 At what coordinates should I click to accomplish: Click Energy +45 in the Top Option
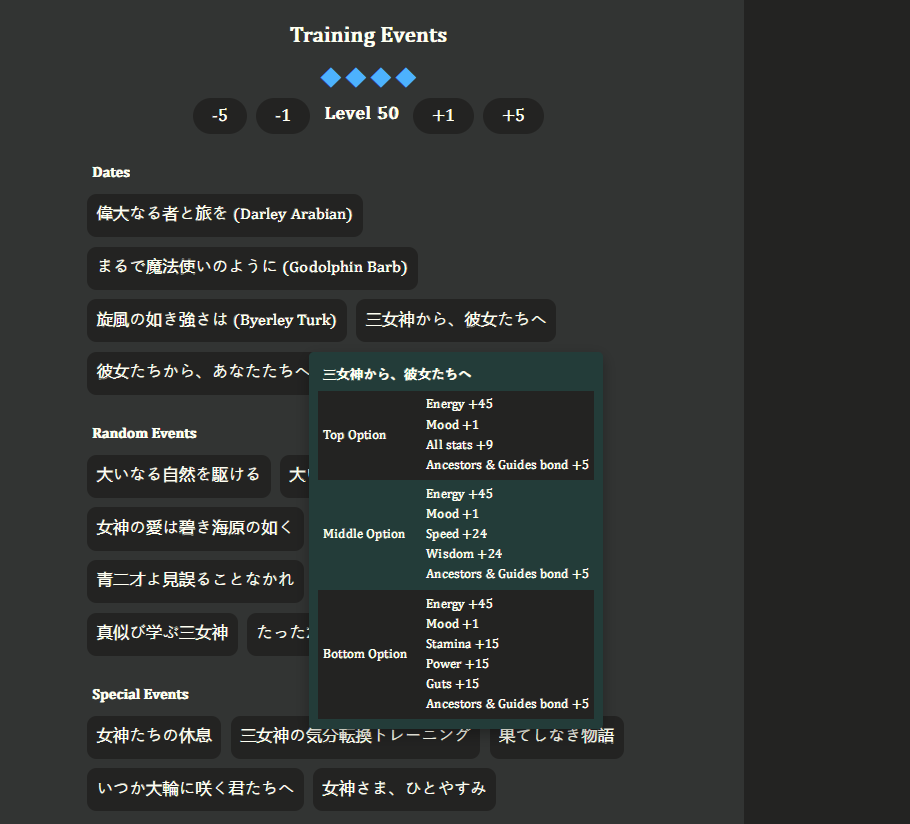pyautogui.click(x=460, y=404)
